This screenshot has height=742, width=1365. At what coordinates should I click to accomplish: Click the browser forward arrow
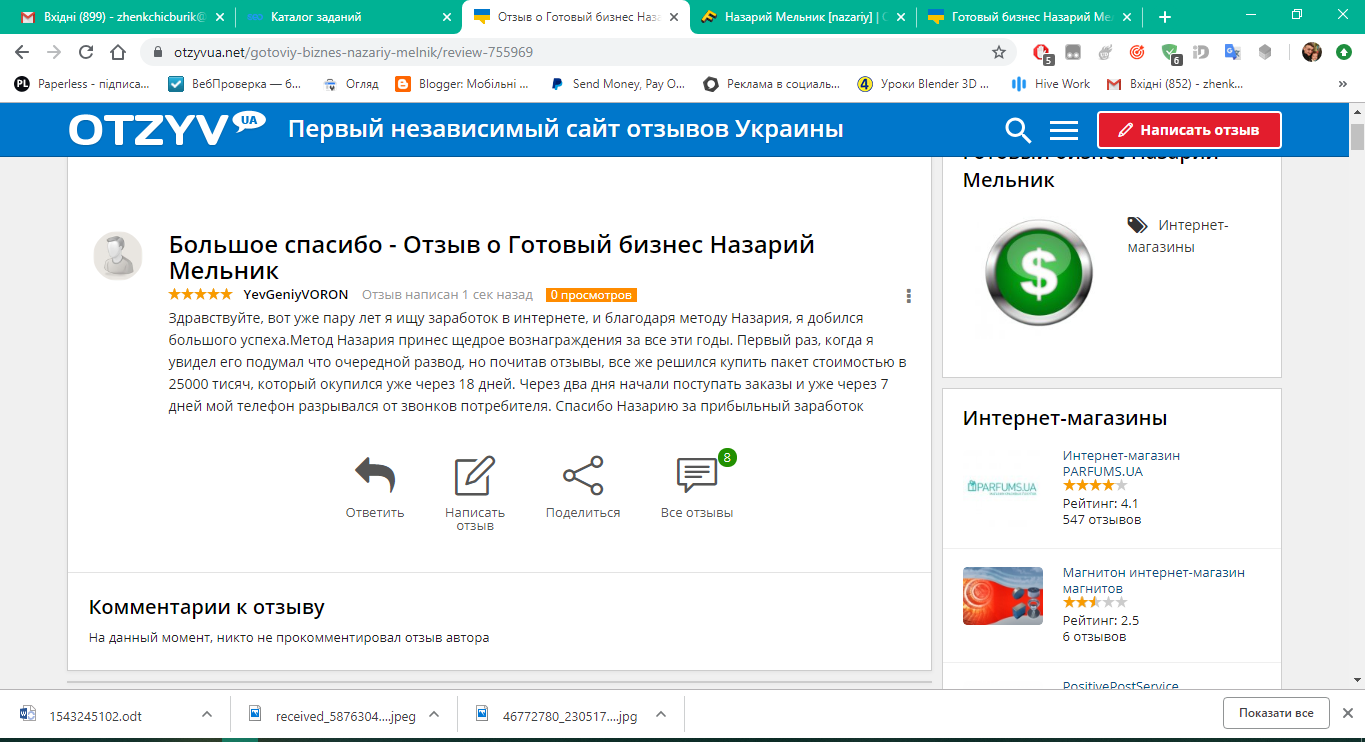tap(54, 52)
